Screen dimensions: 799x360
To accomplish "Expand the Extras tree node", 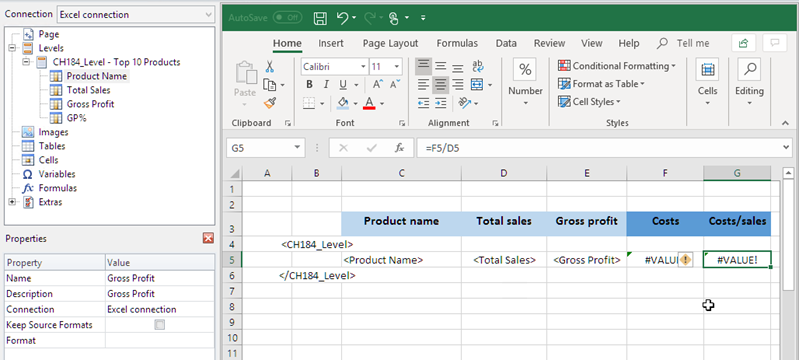I will tap(12, 202).
